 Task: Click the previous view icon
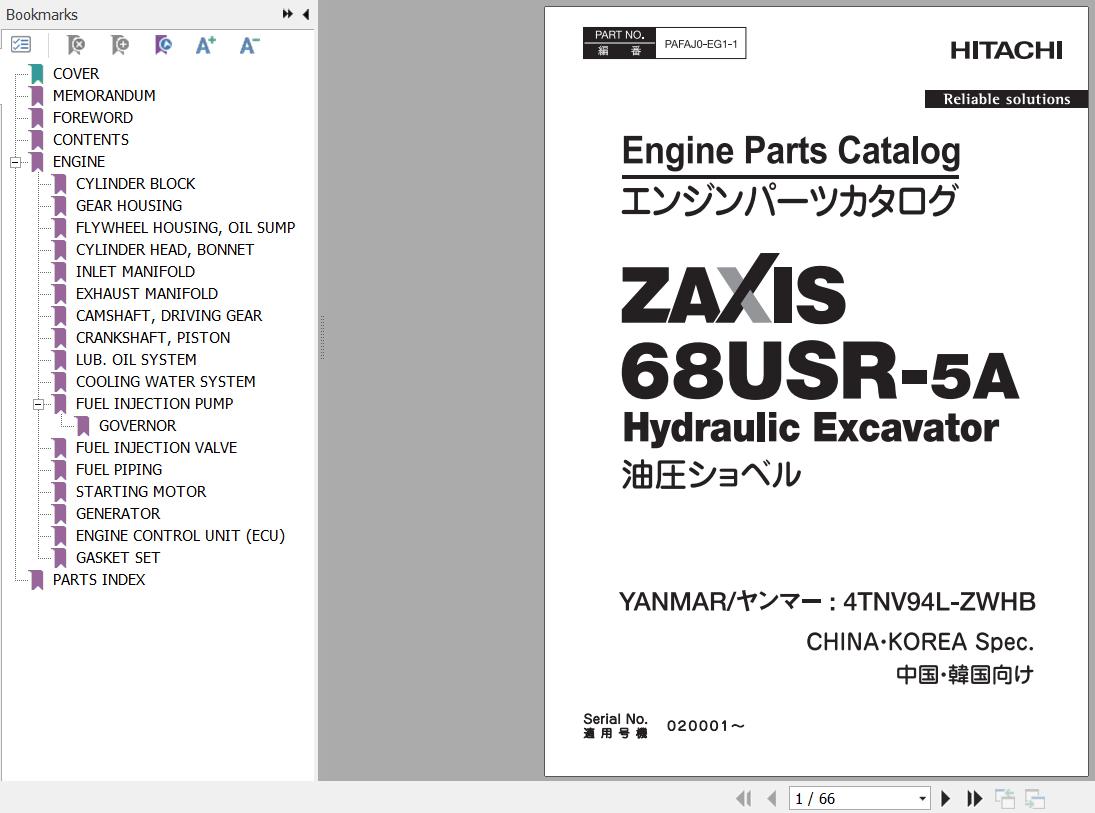1005,798
